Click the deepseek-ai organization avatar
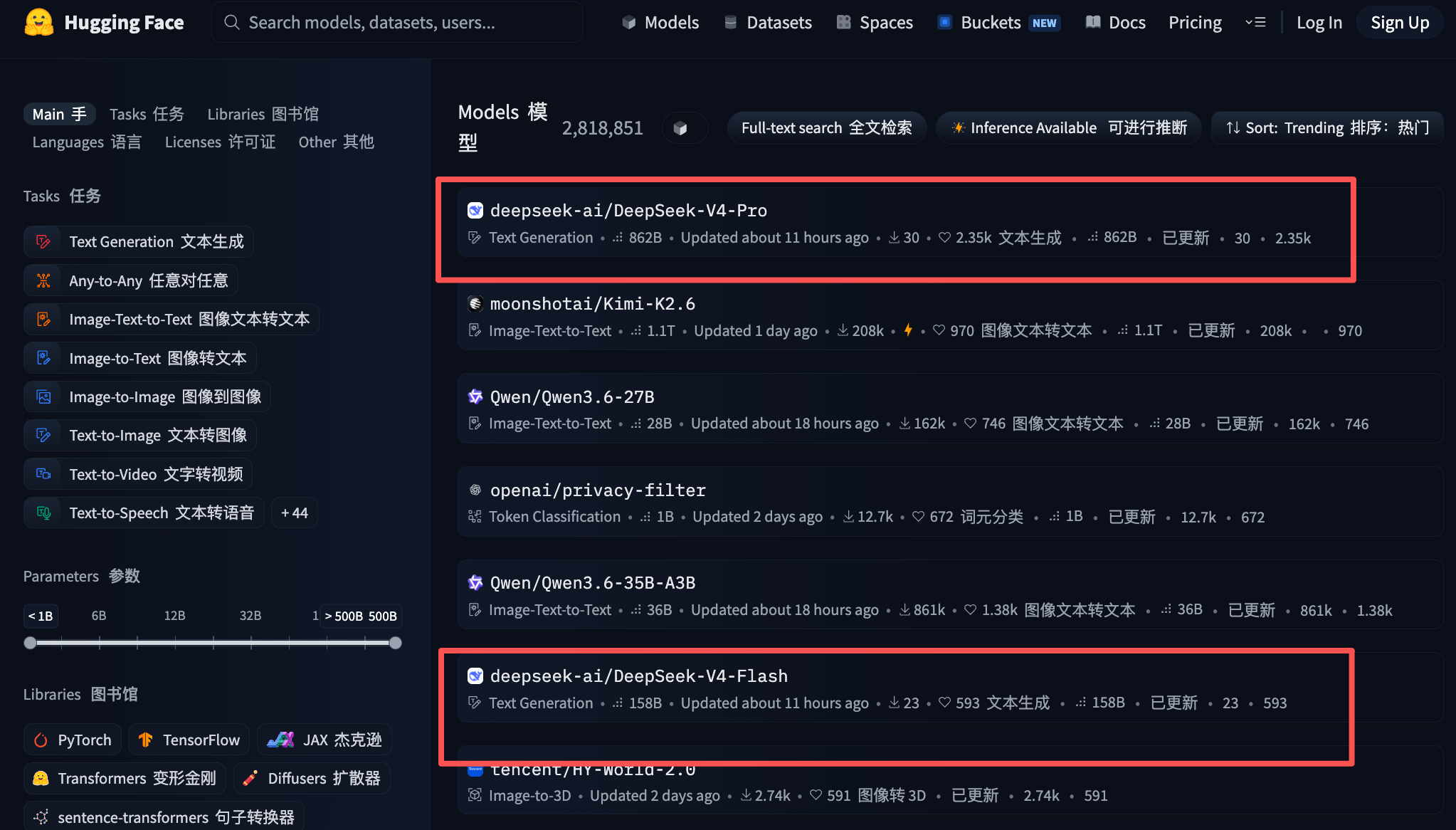Image resolution: width=1456 pixels, height=830 pixels. click(475, 210)
